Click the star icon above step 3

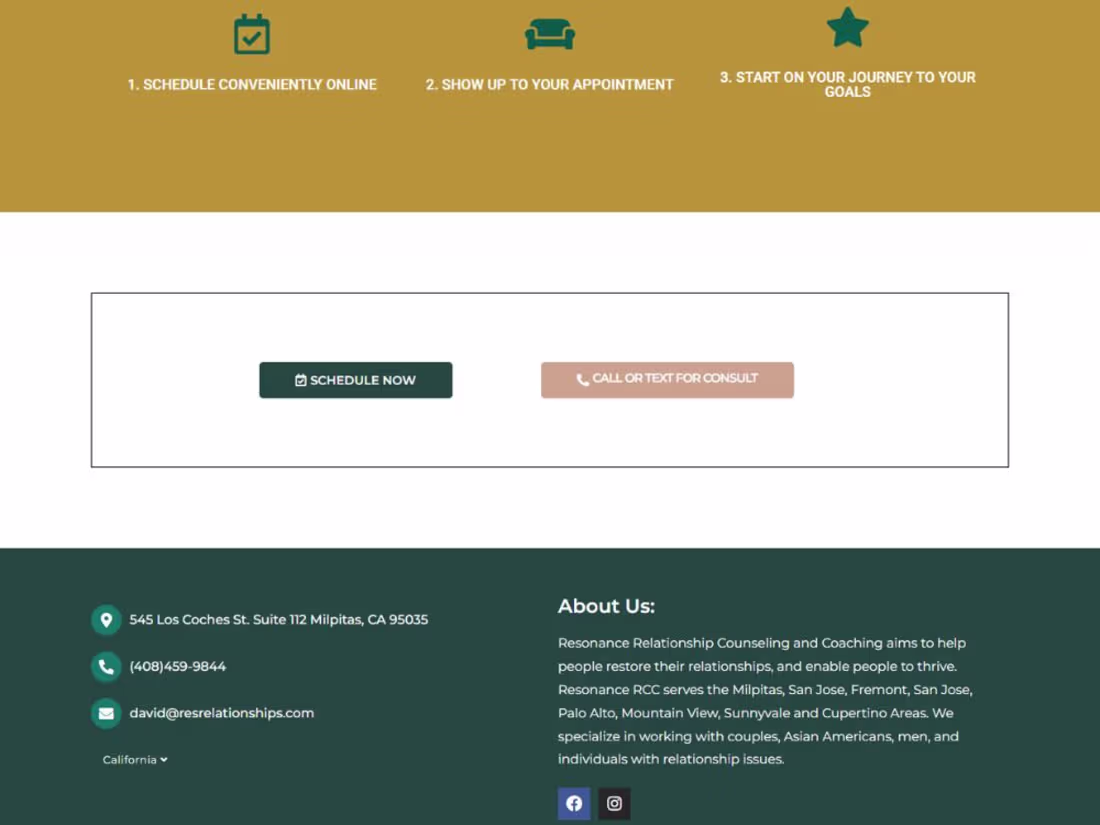click(x=848, y=27)
